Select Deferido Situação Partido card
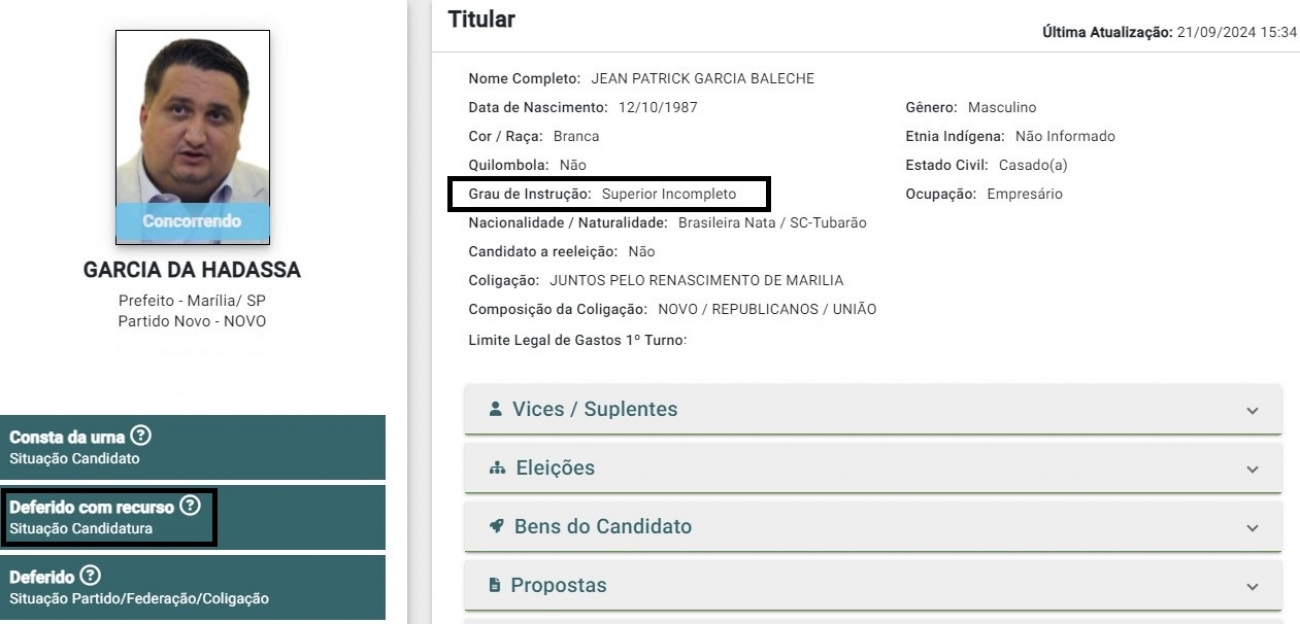The width and height of the screenshot is (1300, 624). pyautogui.click(x=192, y=587)
